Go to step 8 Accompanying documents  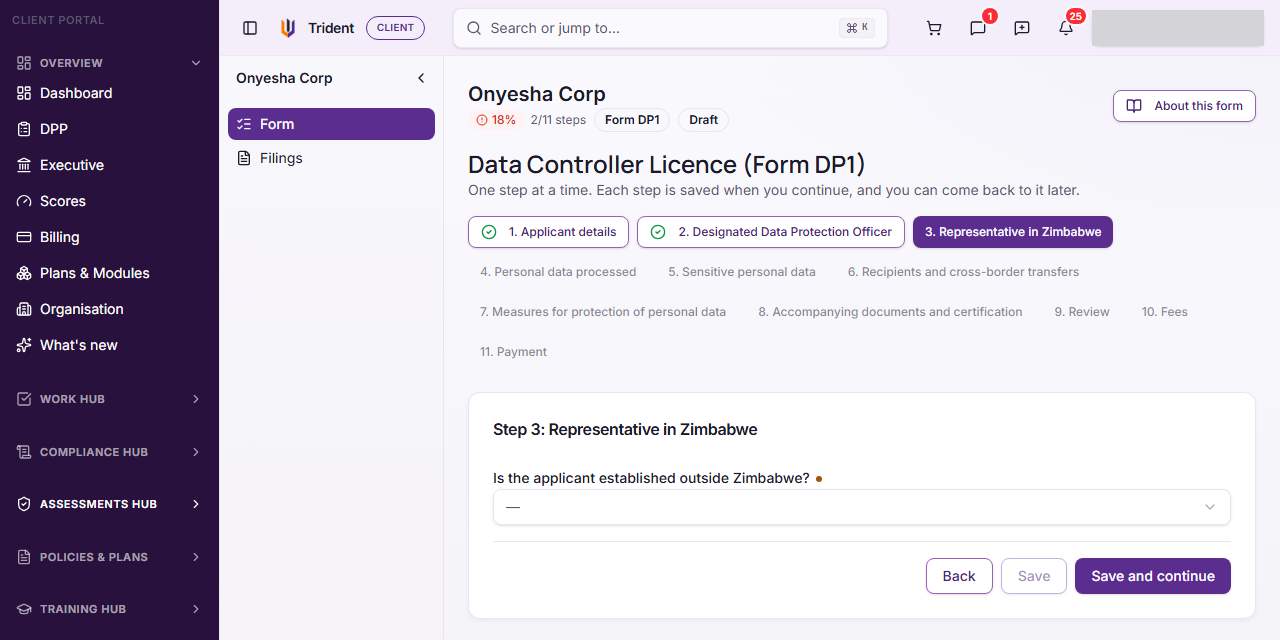890,312
